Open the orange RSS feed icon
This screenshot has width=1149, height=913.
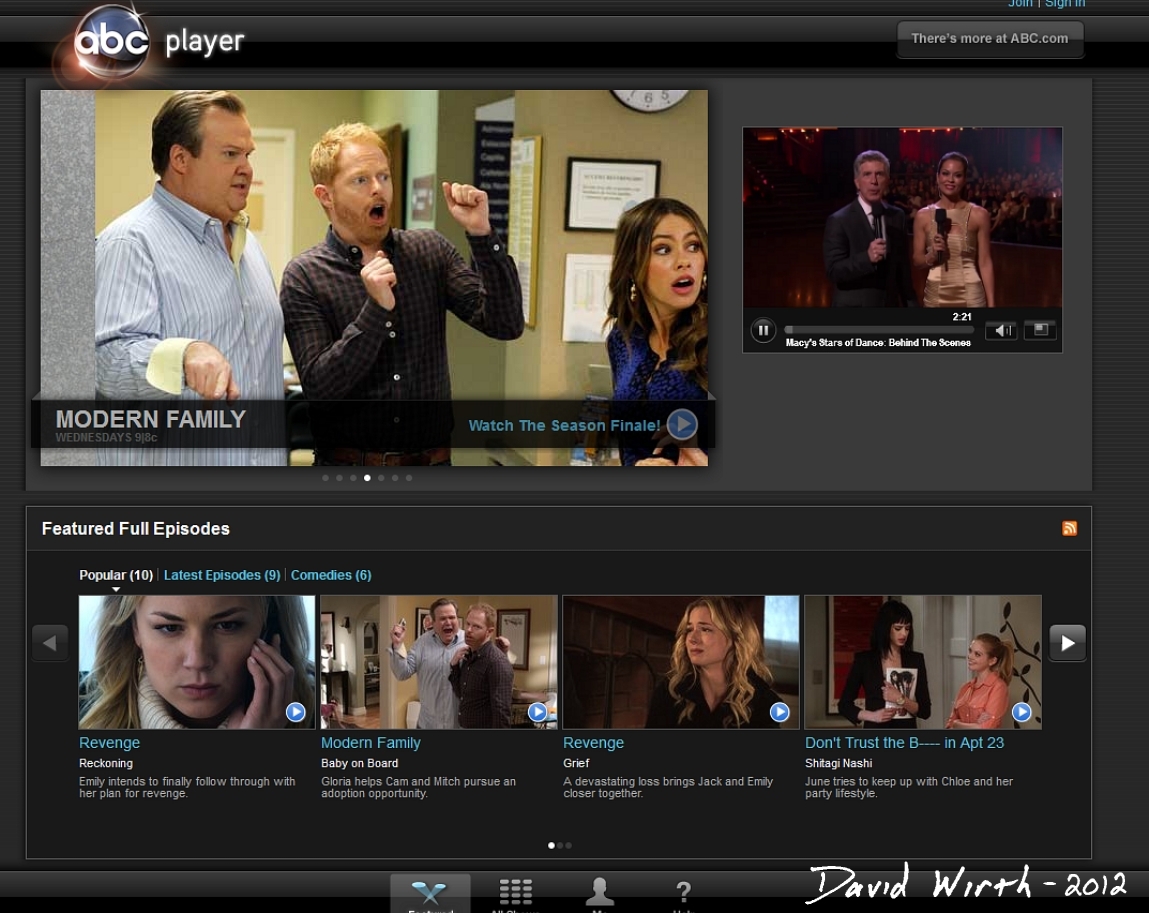tap(1069, 528)
